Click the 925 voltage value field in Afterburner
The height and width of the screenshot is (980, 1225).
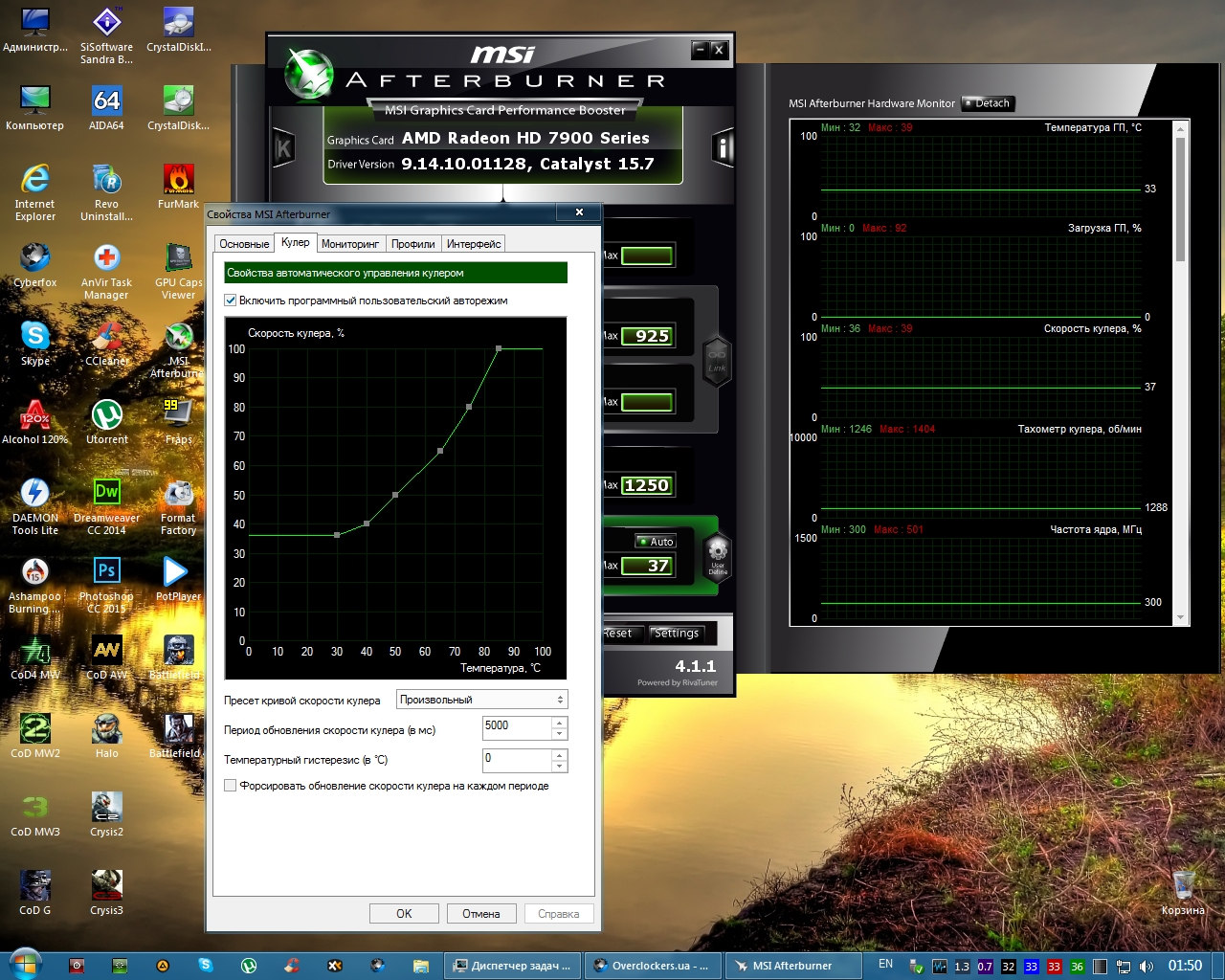[648, 336]
